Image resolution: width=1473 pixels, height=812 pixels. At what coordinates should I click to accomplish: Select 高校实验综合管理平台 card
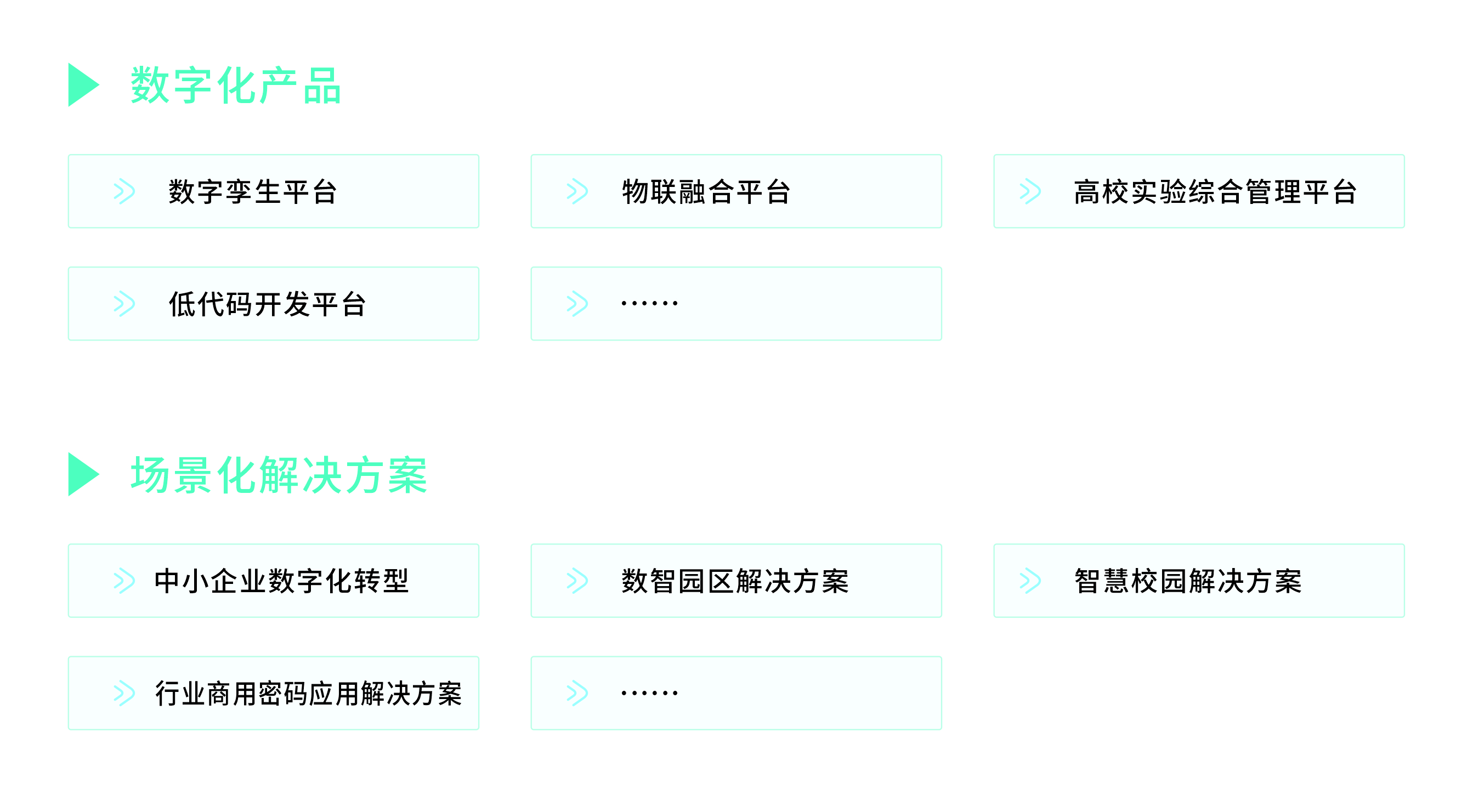click(x=1199, y=191)
